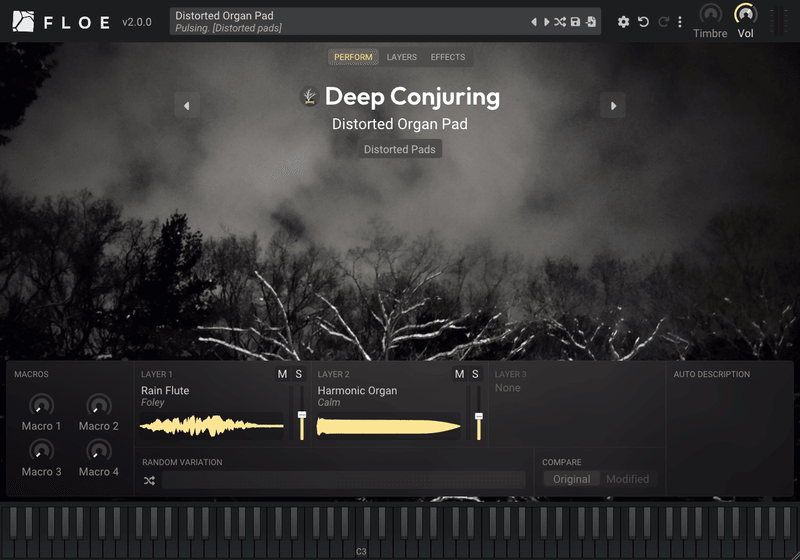Click the Random Variation shuffle icon

(149, 480)
